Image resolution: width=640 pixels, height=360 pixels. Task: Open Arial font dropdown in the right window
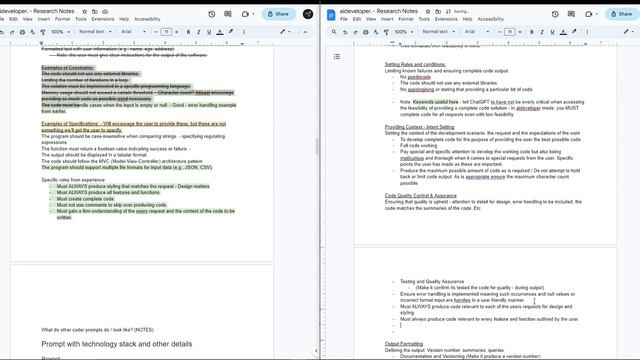point(477,32)
